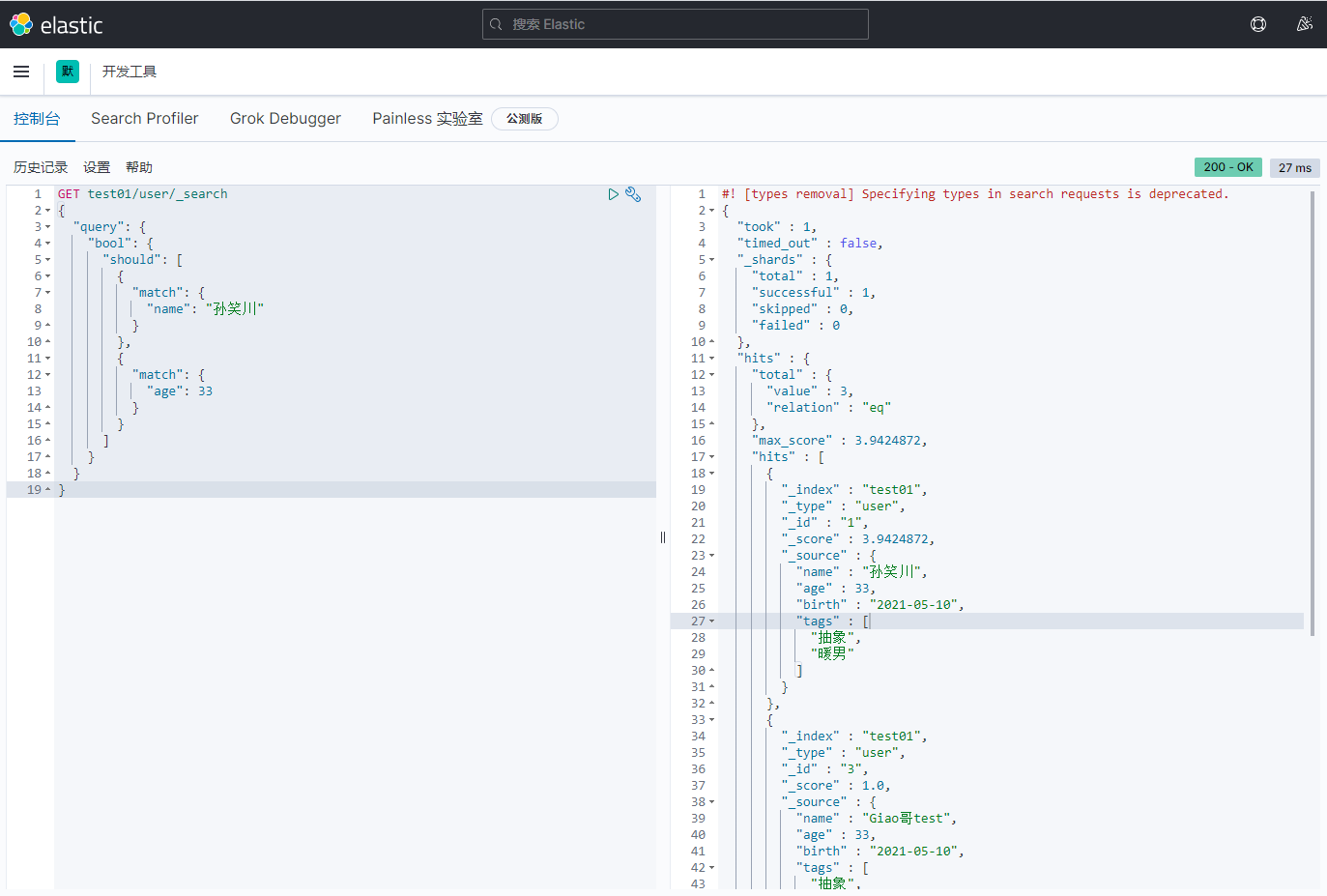Open the hamburger navigation menu
This screenshot has height=896, width=1327.
point(21,72)
